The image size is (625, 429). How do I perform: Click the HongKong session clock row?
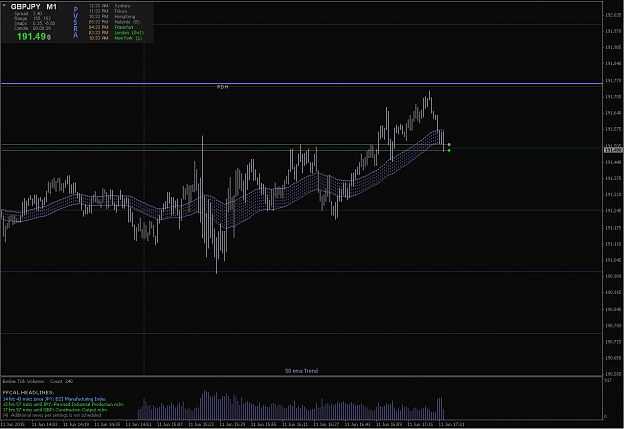point(112,17)
